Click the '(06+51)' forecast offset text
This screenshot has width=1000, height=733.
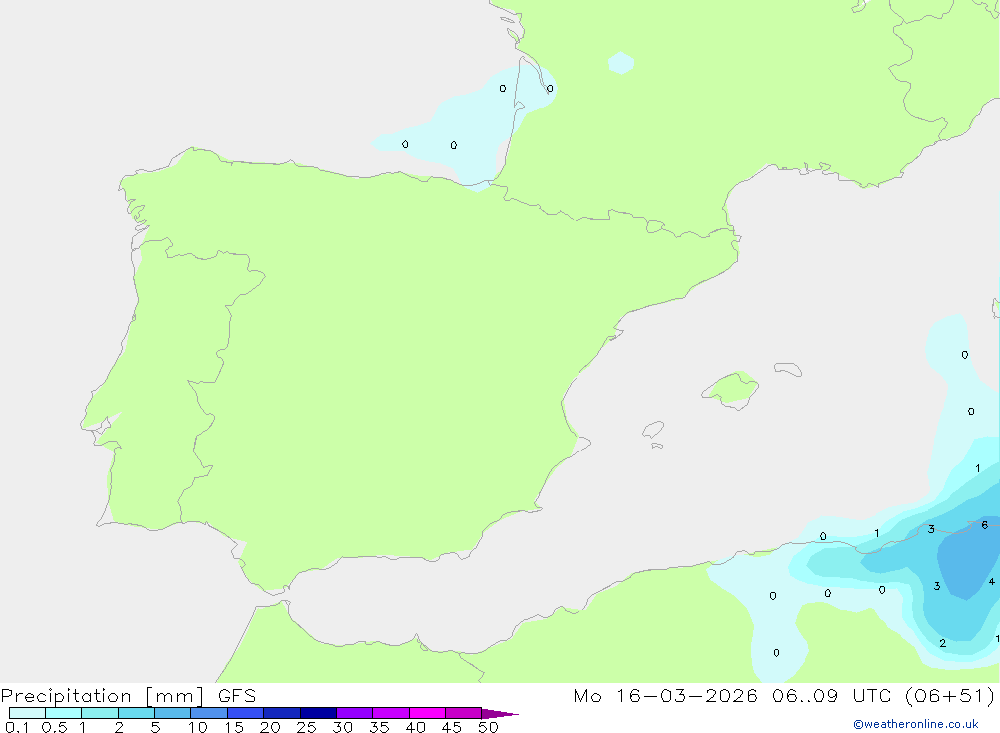click(950, 696)
